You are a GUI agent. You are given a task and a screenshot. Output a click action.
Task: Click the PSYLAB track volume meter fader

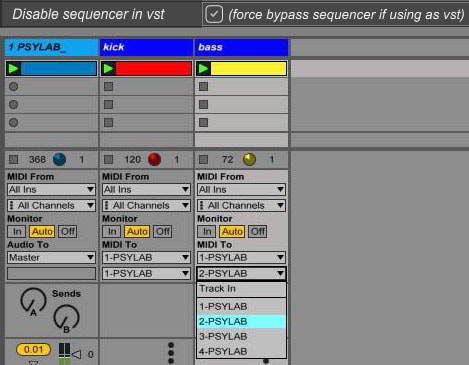(64, 353)
